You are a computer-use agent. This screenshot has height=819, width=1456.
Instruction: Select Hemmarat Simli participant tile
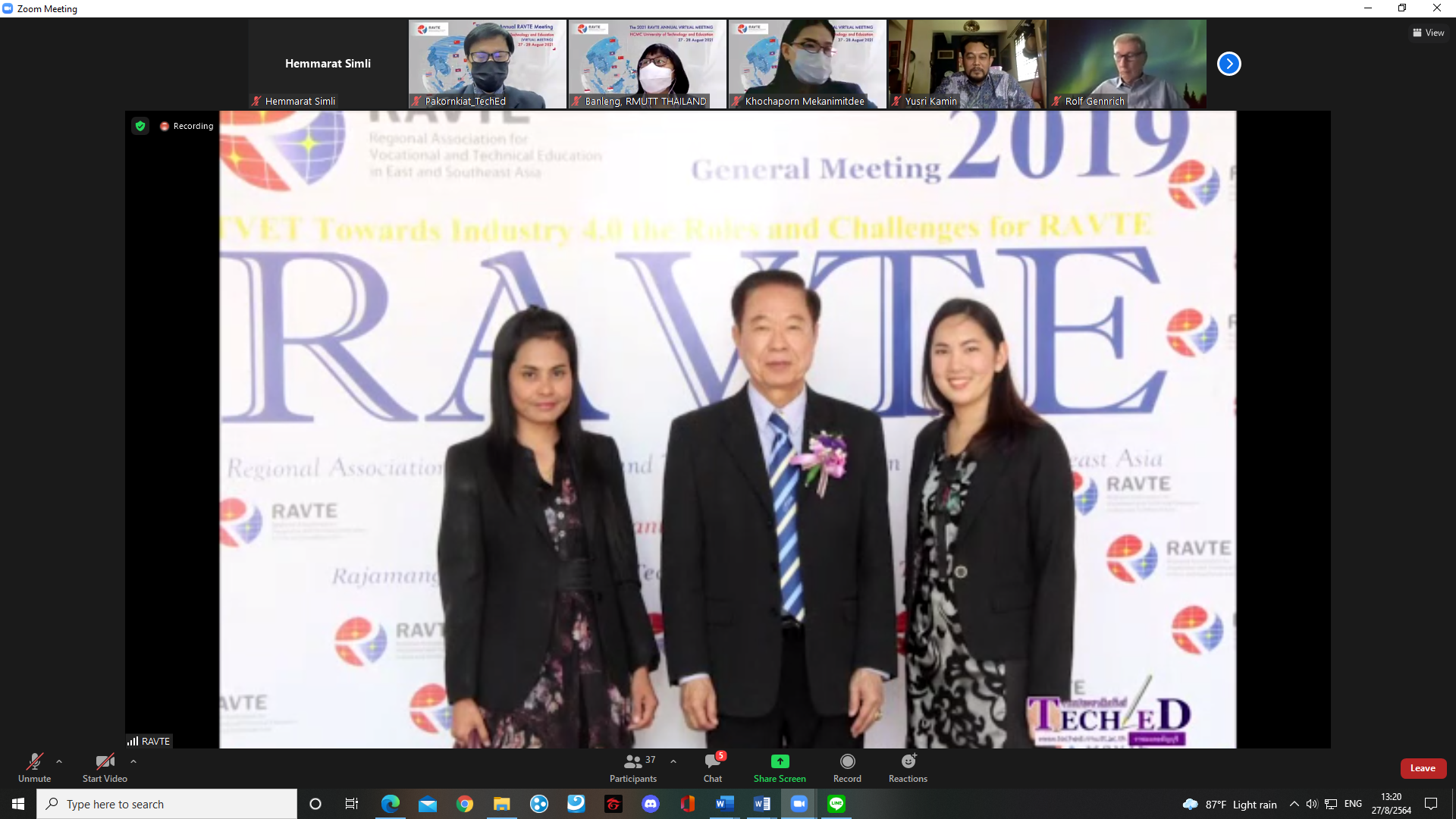coord(328,64)
